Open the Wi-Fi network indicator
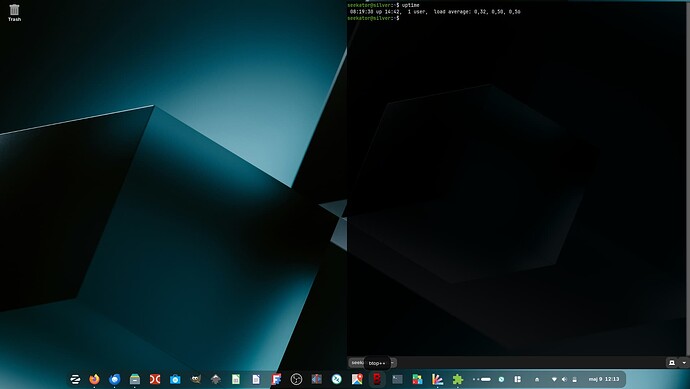This screenshot has height=389, width=690. (554, 379)
